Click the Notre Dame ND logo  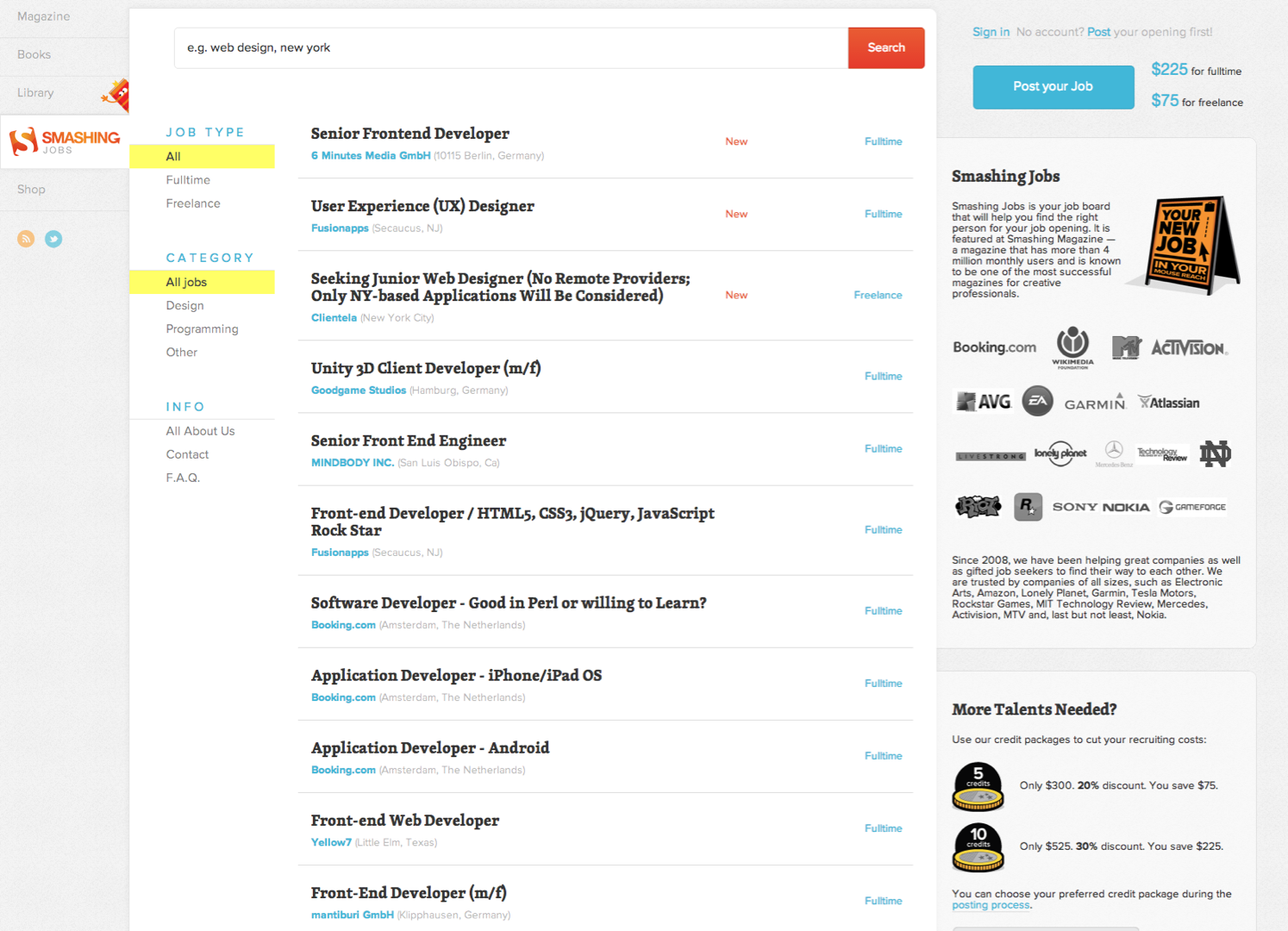[1215, 453]
